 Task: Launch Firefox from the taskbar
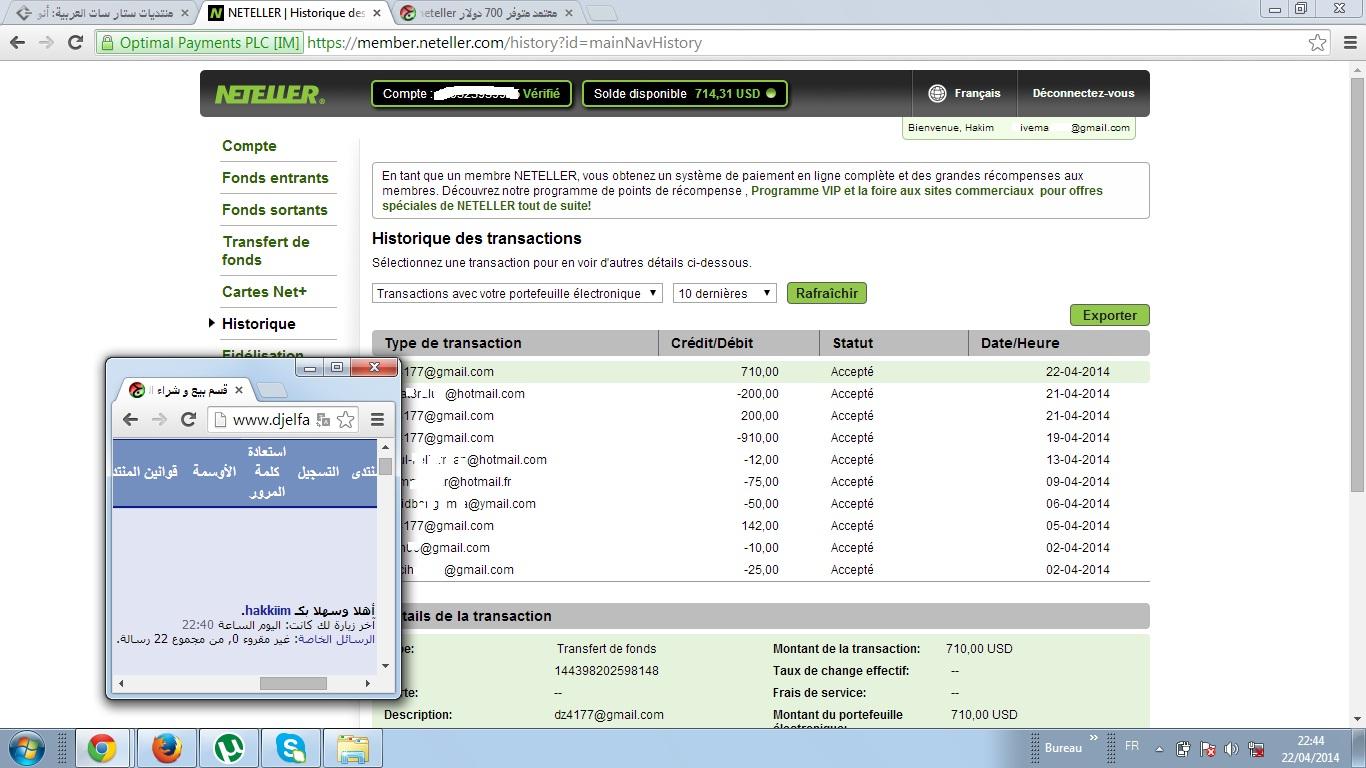tap(166, 748)
